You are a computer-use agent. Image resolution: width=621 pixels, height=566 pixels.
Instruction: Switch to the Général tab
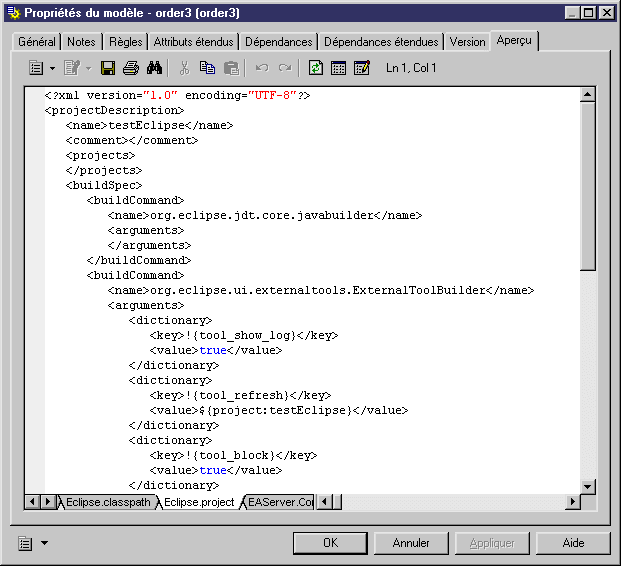pyautogui.click(x=37, y=42)
